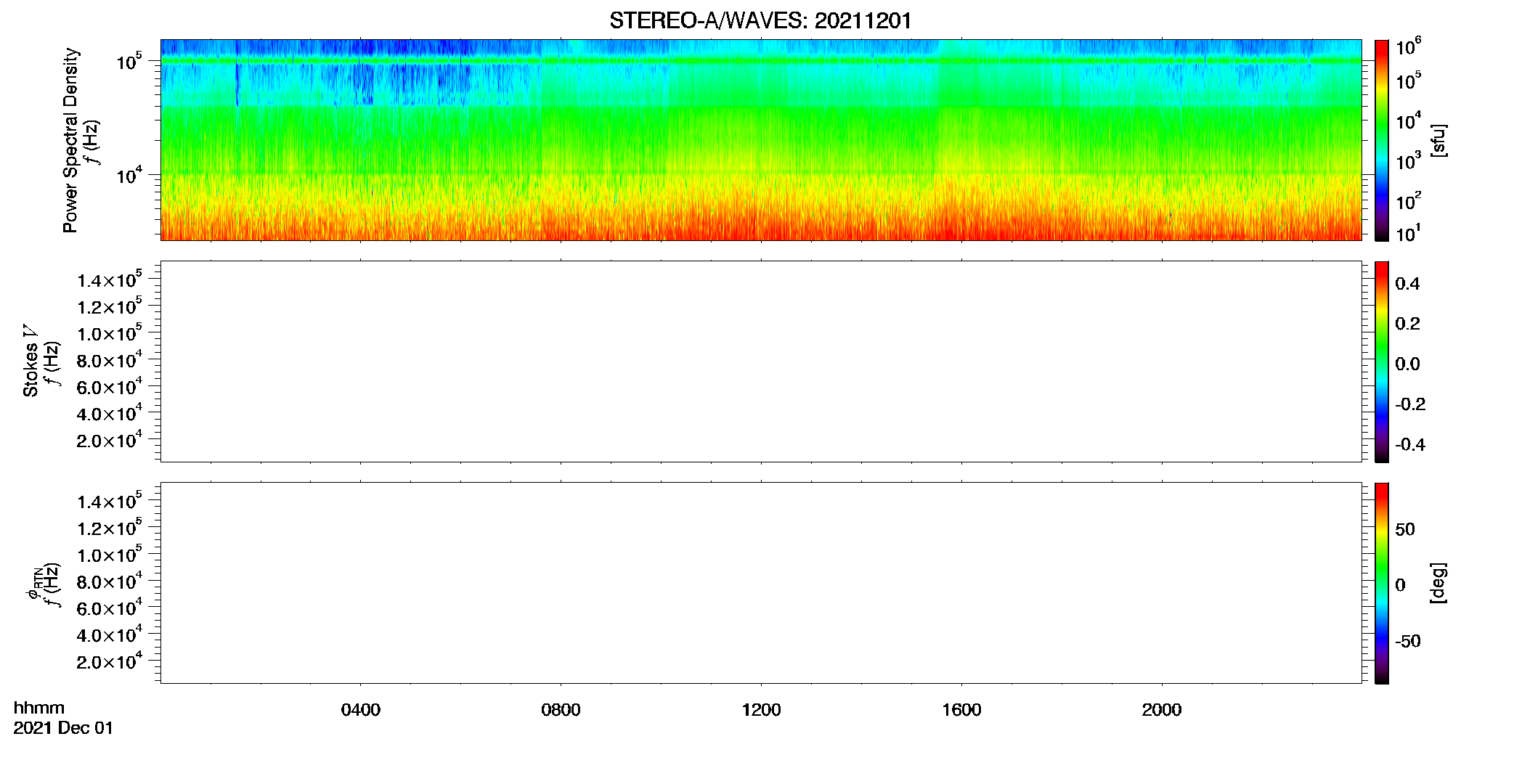Click the Power Spectral Density axis title
Viewport: 1522px width, 784px height.
(x=70, y=140)
